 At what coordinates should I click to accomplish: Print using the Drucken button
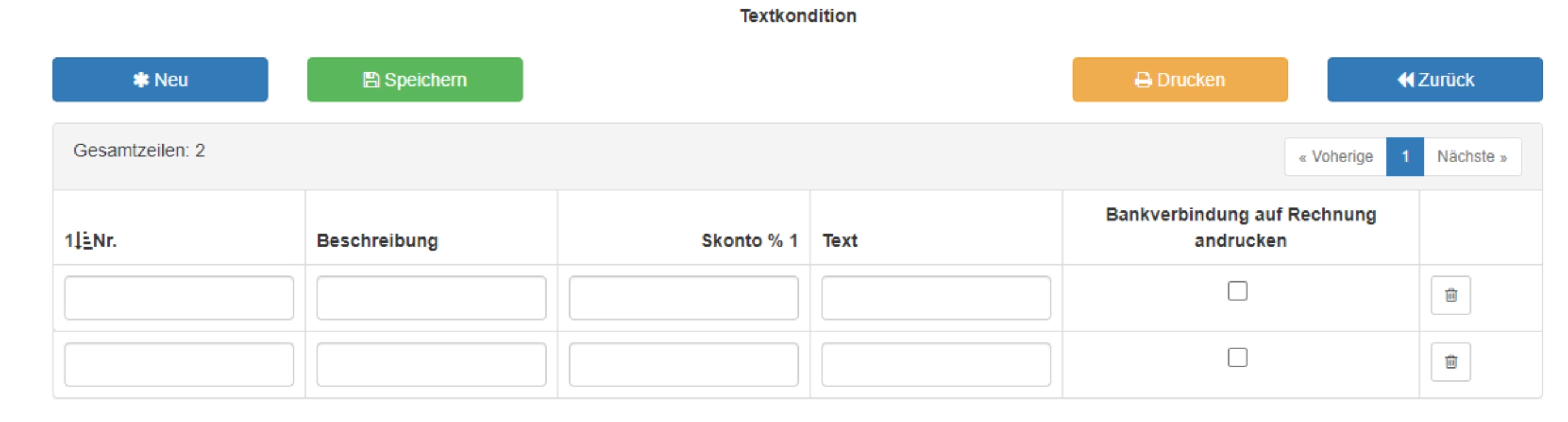(x=1180, y=80)
